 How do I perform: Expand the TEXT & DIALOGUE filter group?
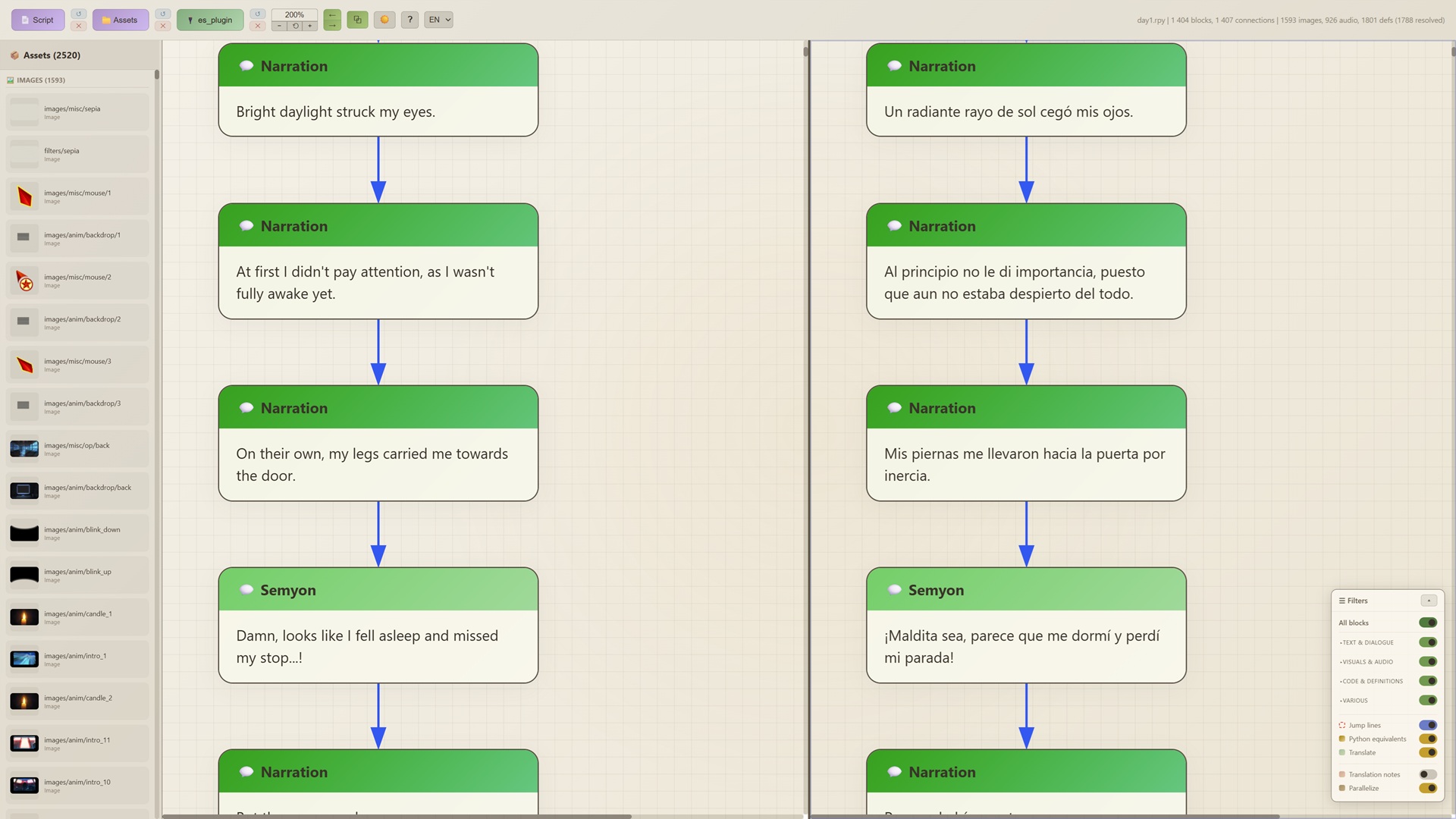(x=1367, y=642)
